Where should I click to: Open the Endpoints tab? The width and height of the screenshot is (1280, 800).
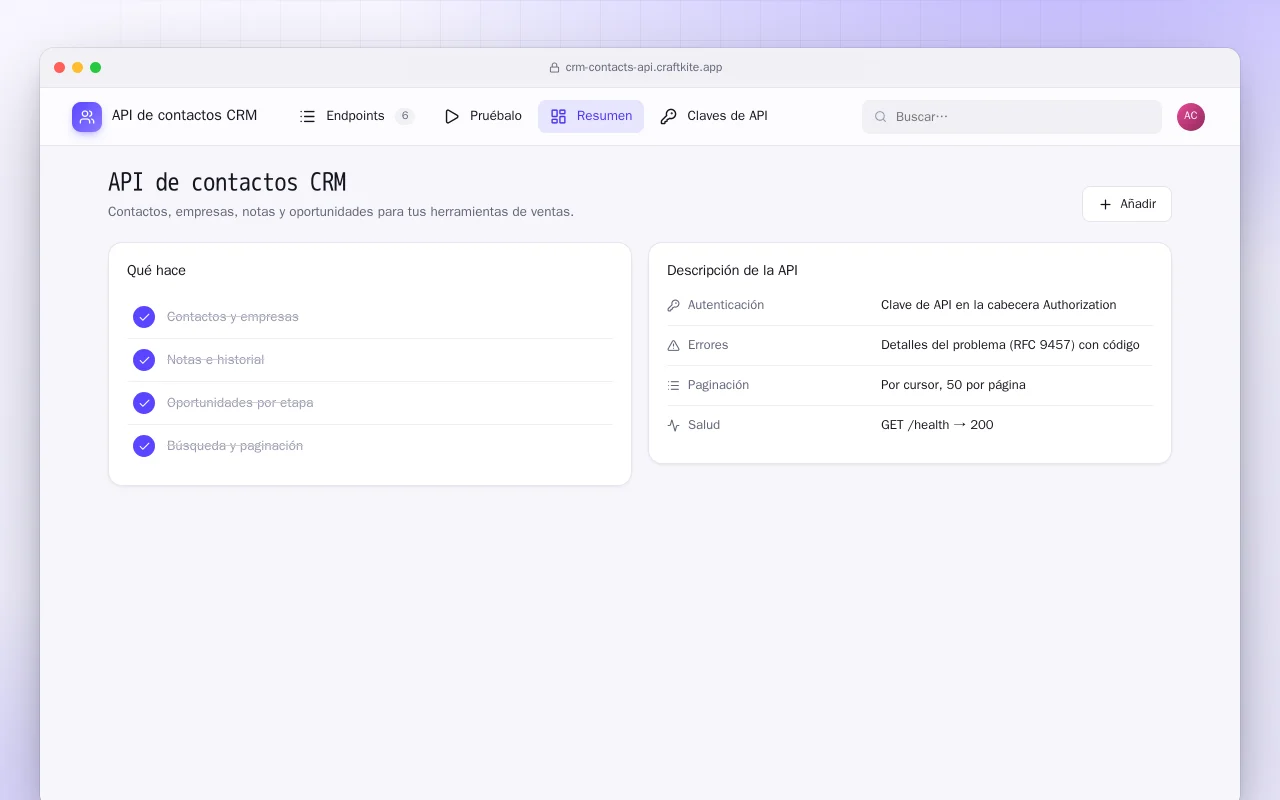[x=357, y=116]
